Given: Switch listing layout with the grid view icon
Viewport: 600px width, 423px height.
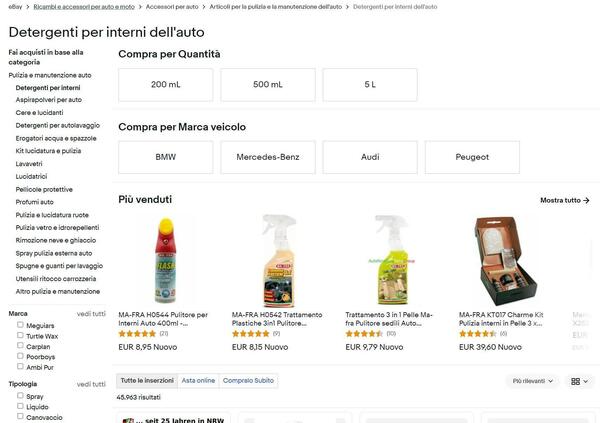Looking at the screenshot, I should [579, 381].
